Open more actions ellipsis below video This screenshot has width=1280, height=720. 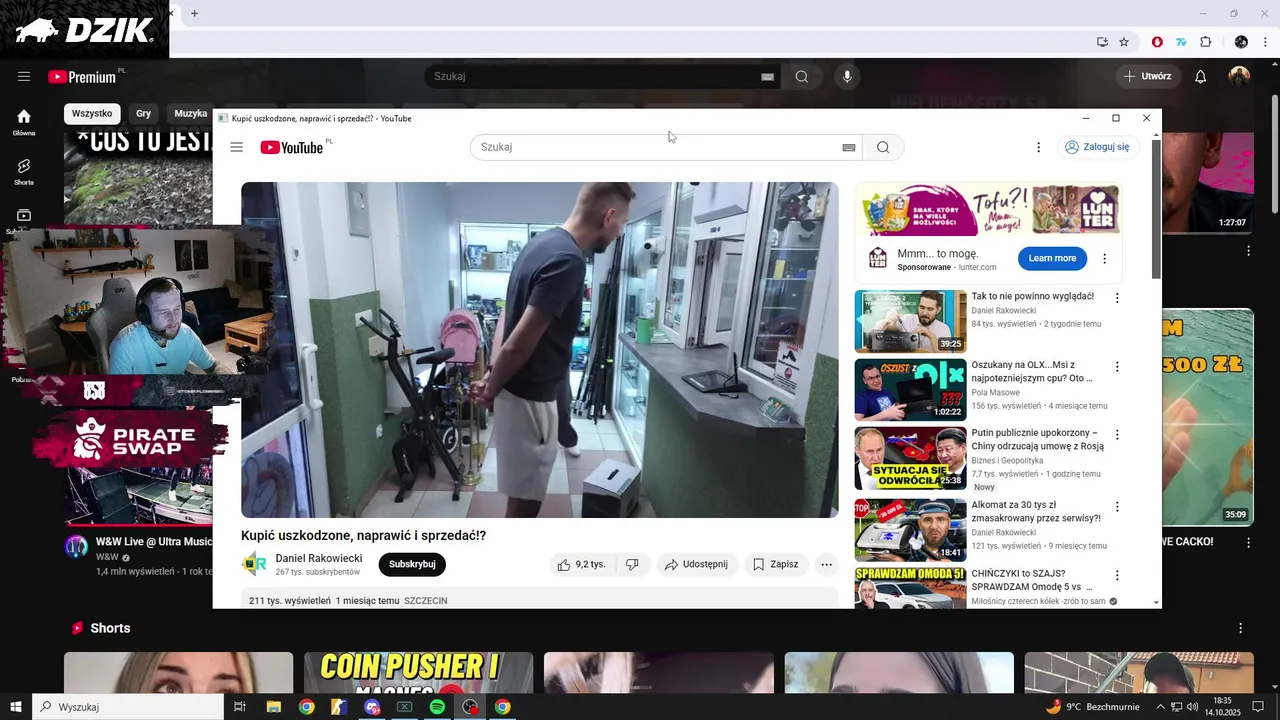pyautogui.click(x=826, y=564)
